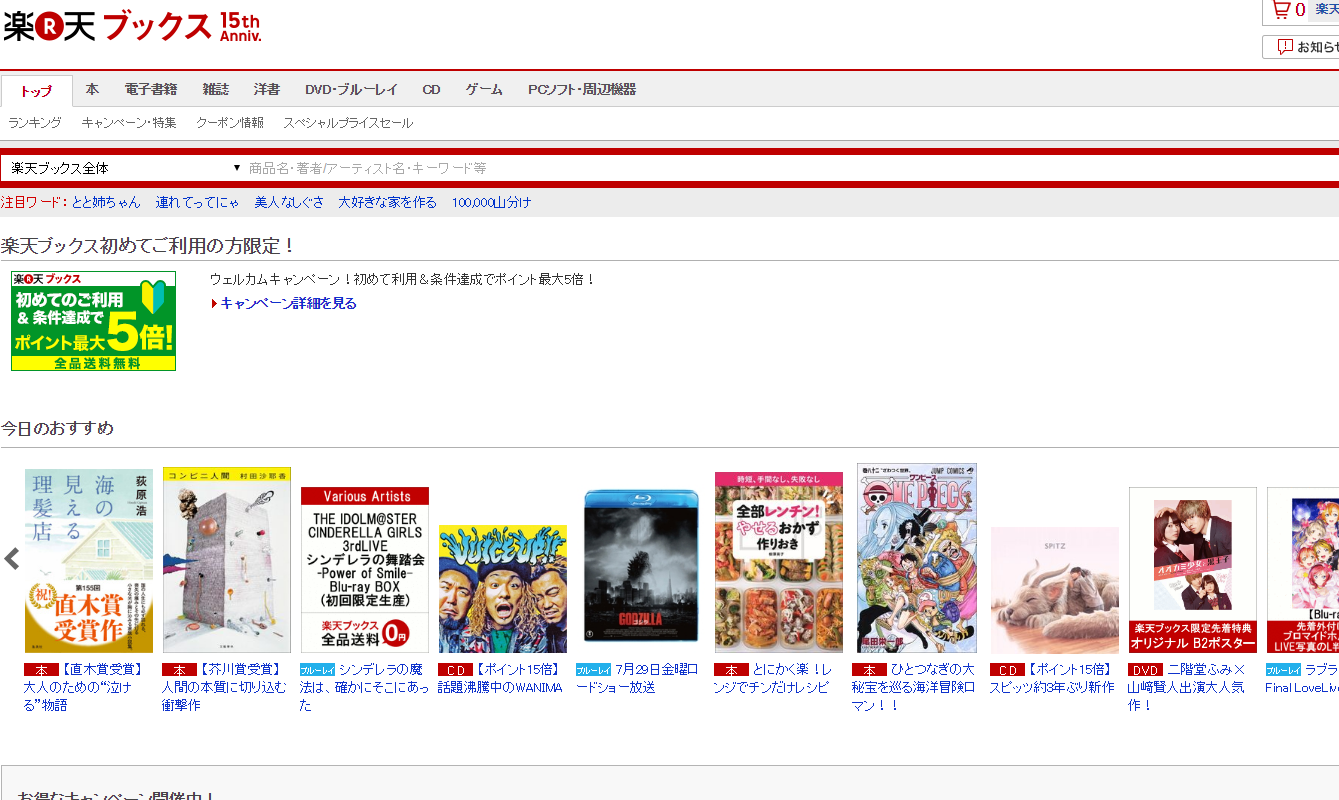Click trending word 美人なしぐさ
Image resolution: width=1339 pixels, height=800 pixels.
pos(289,202)
